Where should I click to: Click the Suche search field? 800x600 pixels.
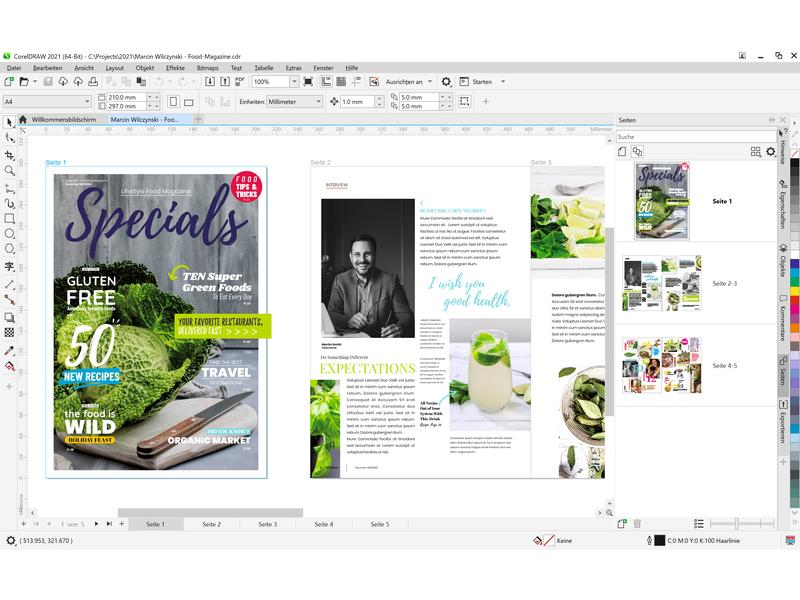click(x=696, y=137)
